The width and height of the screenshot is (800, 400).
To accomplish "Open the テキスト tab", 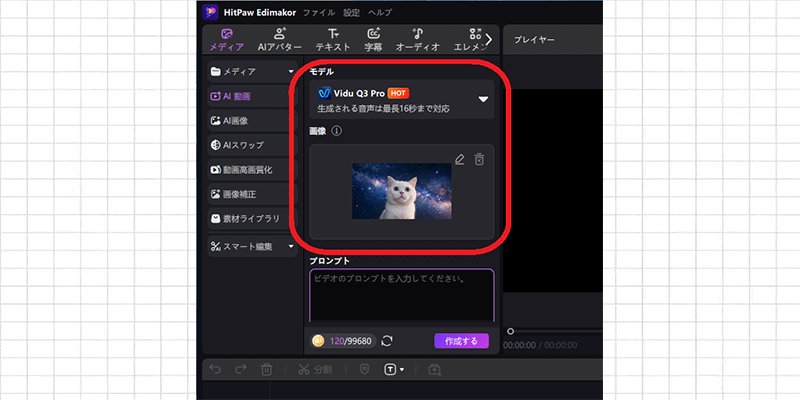I will coord(333,40).
